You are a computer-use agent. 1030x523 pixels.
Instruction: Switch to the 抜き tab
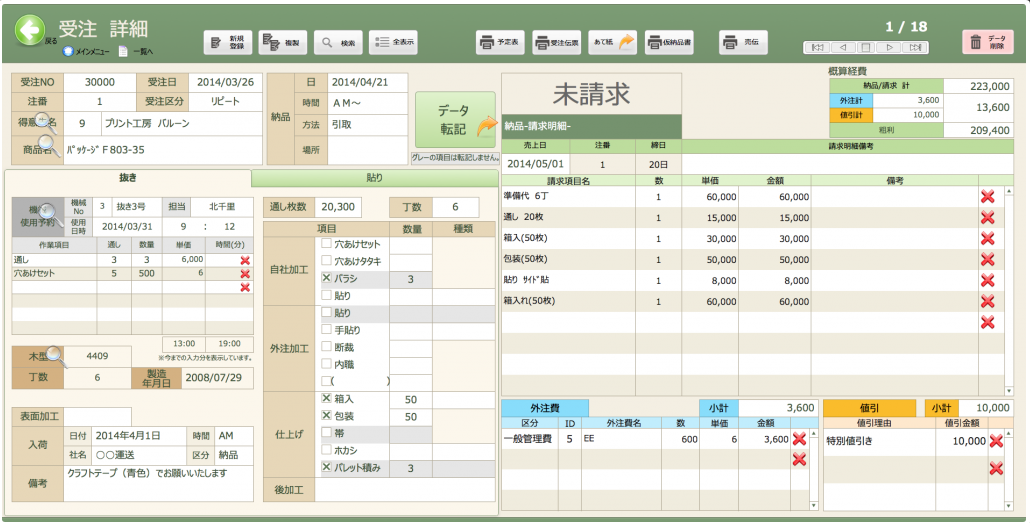pos(128,177)
